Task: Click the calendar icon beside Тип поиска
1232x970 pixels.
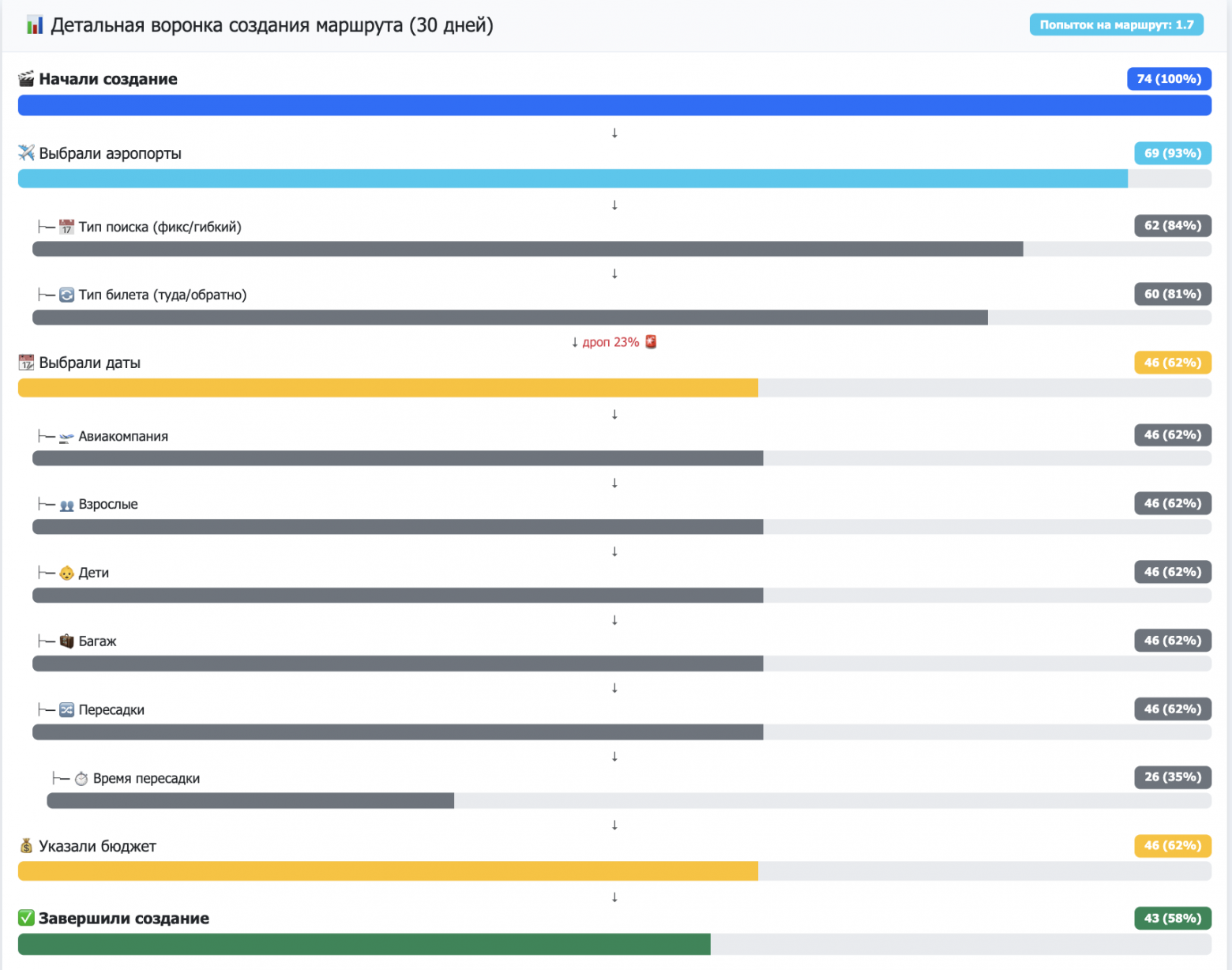Action: [x=66, y=227]
